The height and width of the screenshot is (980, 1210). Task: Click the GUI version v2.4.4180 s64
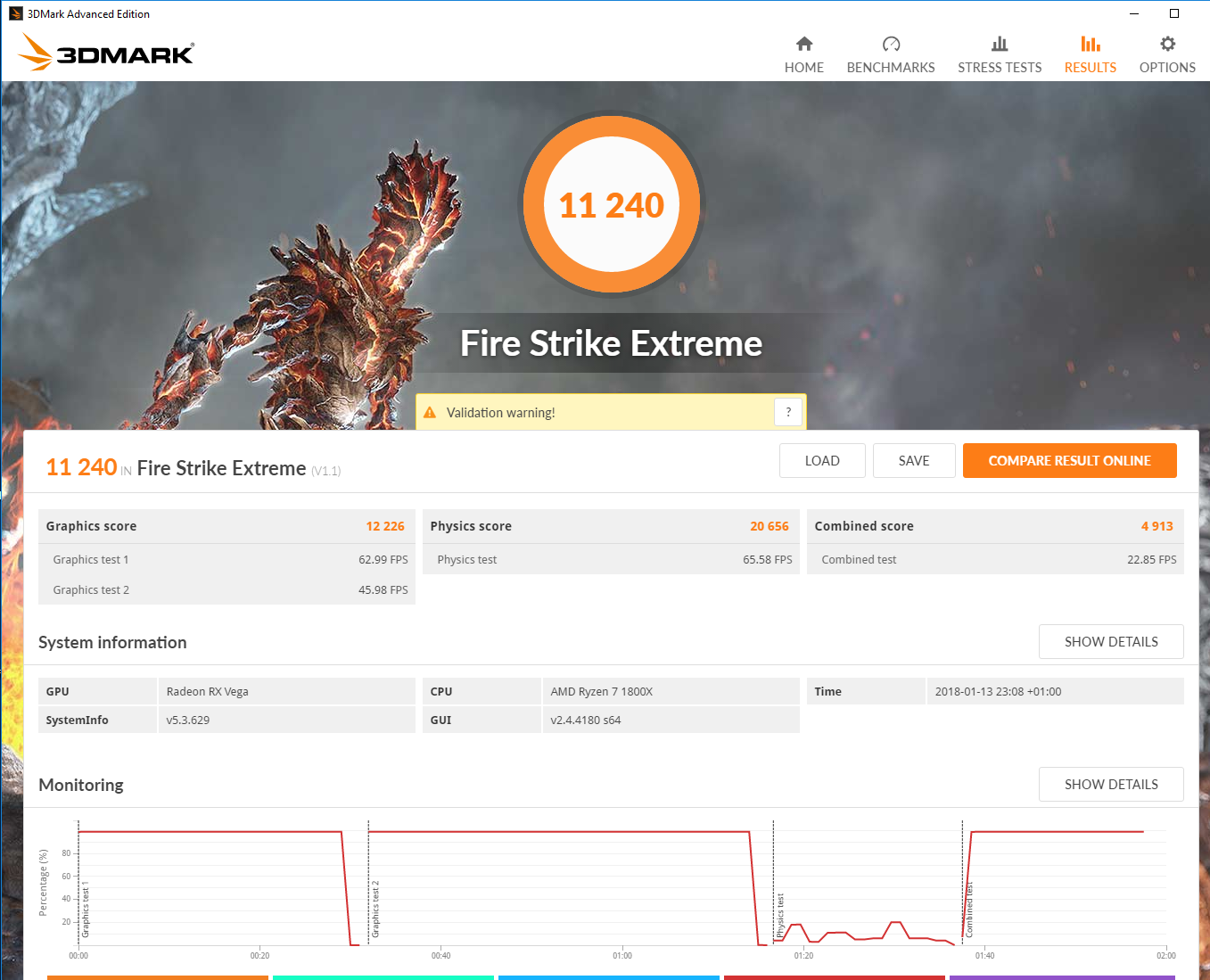pos(586,721)
